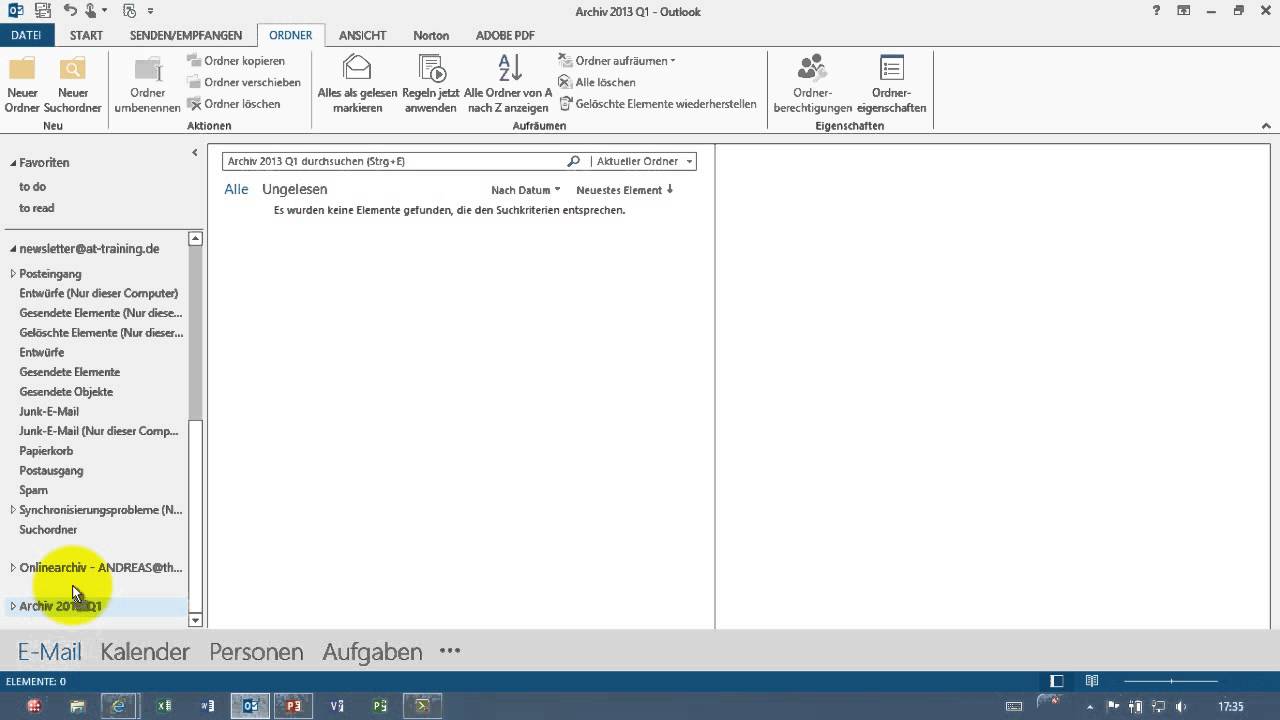Open more navigation options (three dots)
Image resolution: width=1280 pixels, height=720 pixels.
[450, 651]
